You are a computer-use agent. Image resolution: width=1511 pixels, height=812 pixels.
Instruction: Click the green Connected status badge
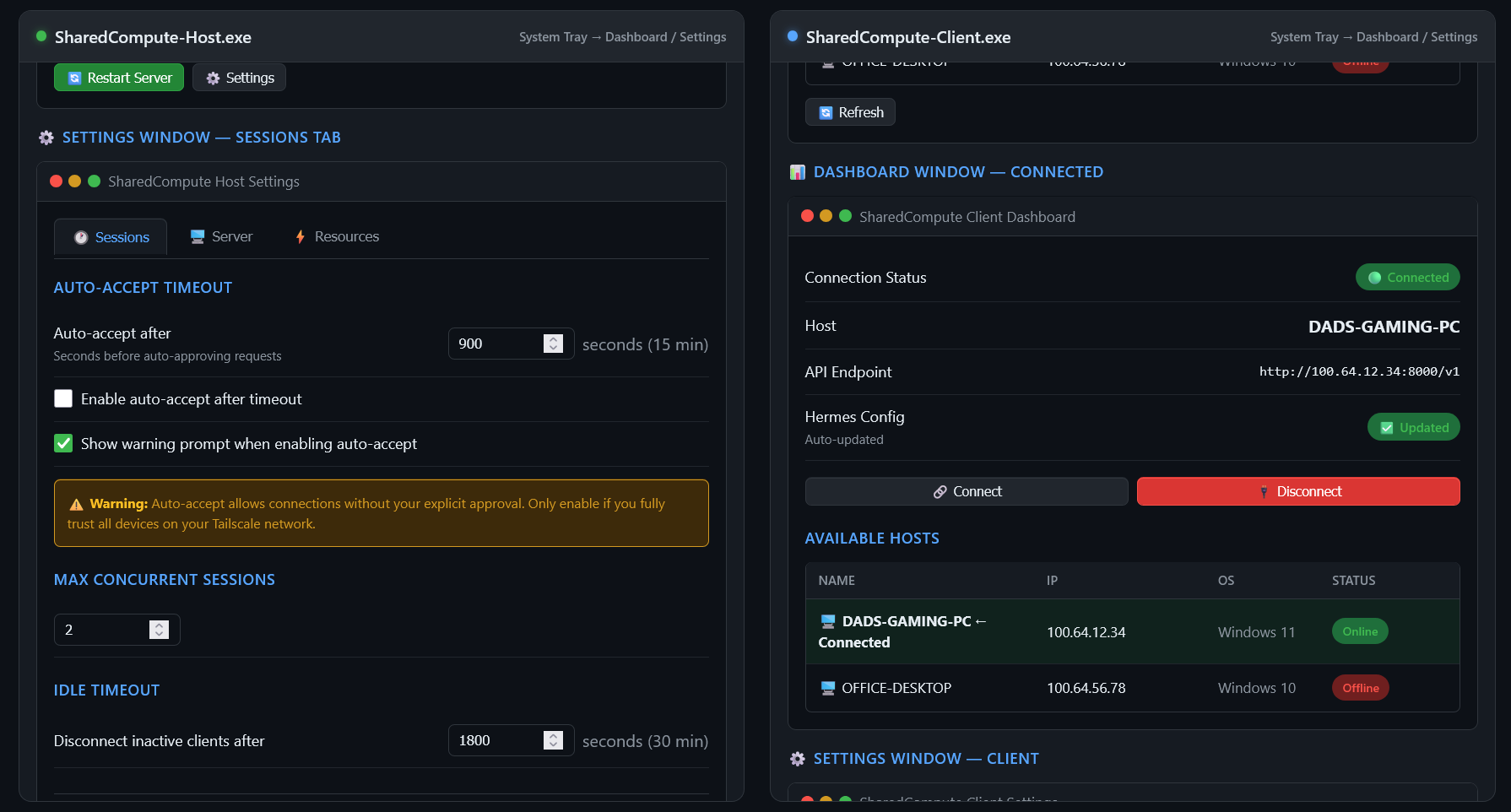click(1407, 277)
